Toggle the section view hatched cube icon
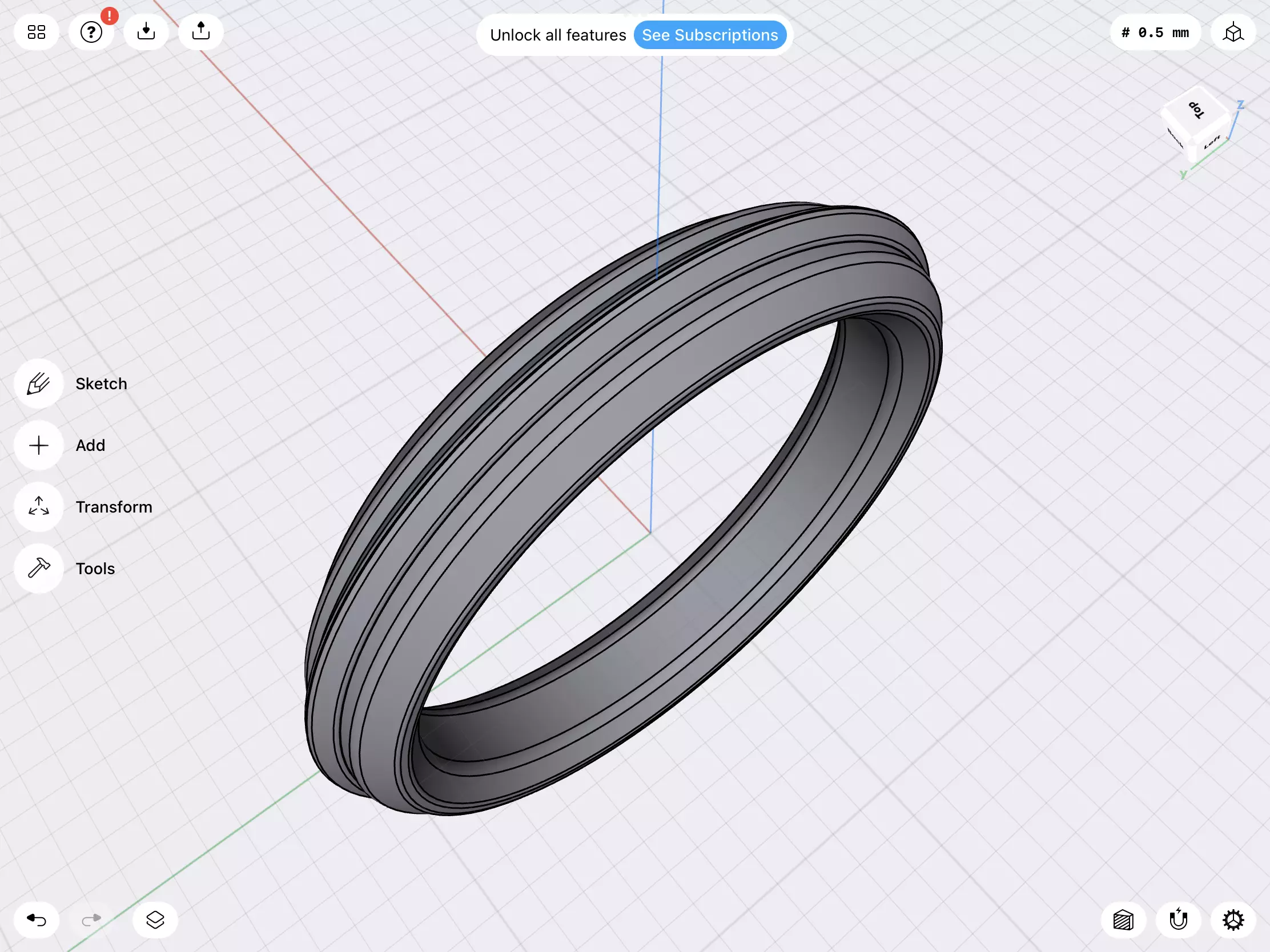The image size is (1270, 952). (1123, 920)
